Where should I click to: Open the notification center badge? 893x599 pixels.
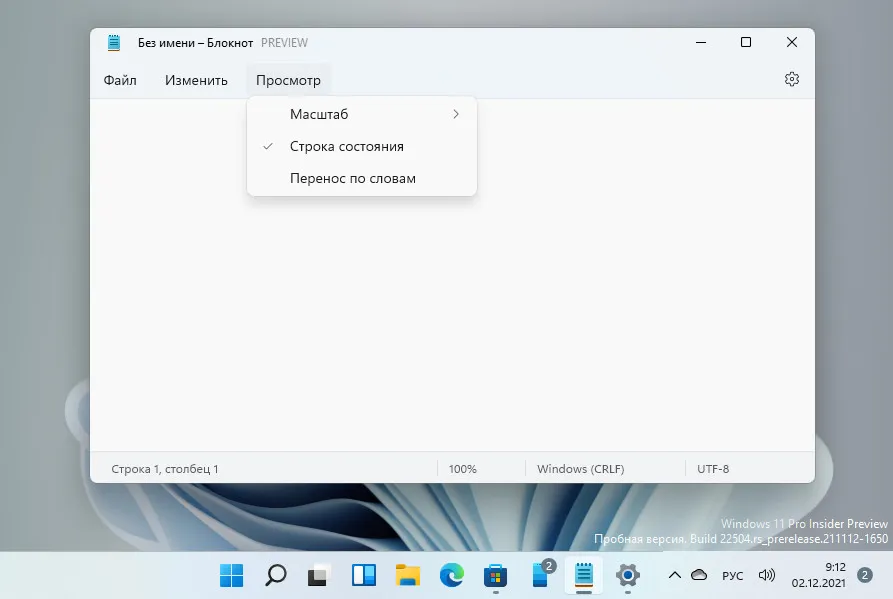pos(864,575)
